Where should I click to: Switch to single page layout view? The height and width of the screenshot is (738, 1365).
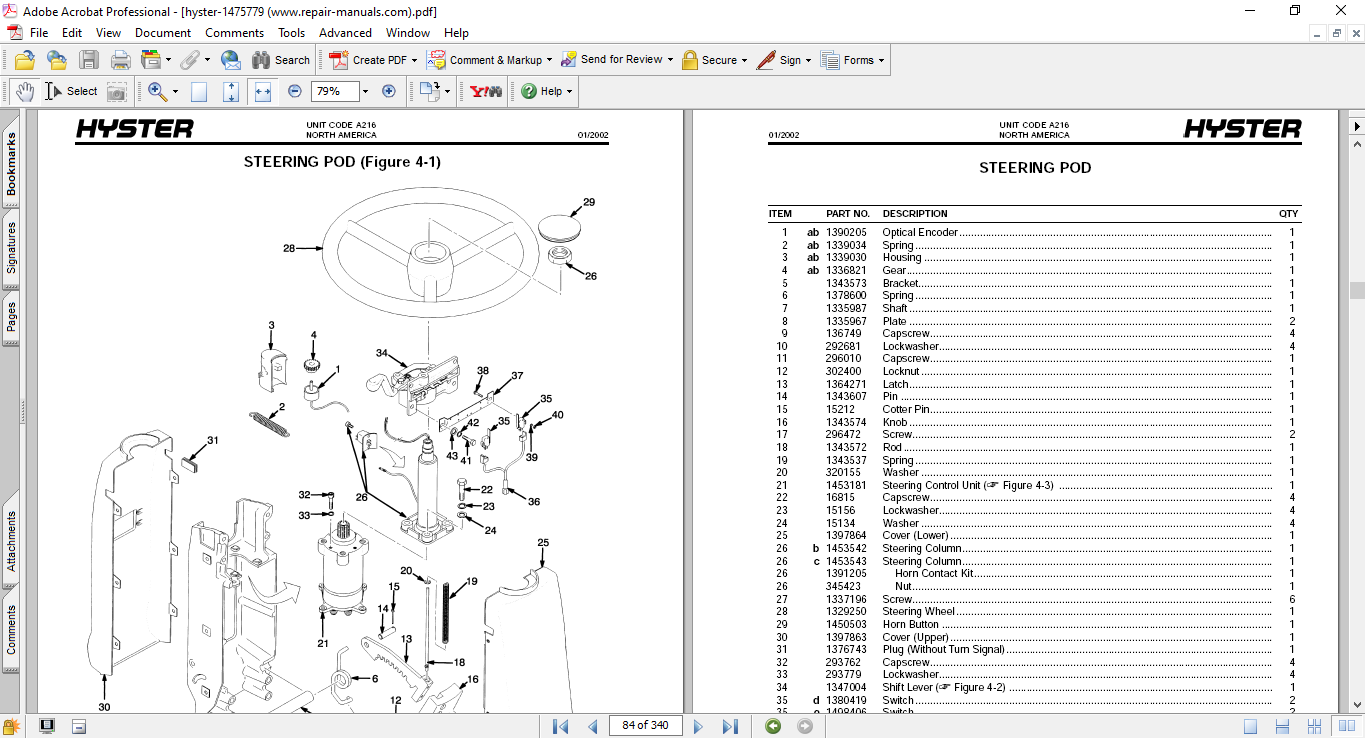[x=1249, y=726]
